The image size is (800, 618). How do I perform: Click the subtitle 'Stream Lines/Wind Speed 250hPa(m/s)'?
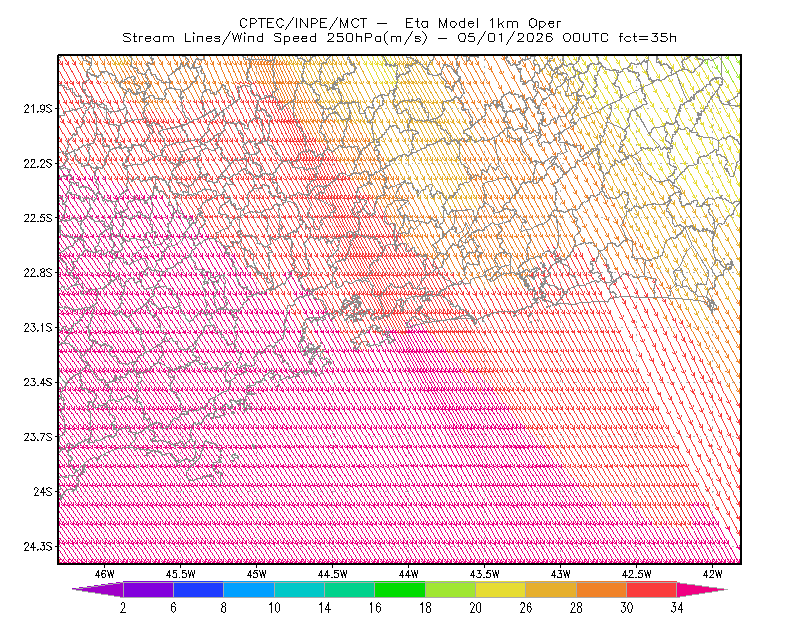(x=274, y=38)
